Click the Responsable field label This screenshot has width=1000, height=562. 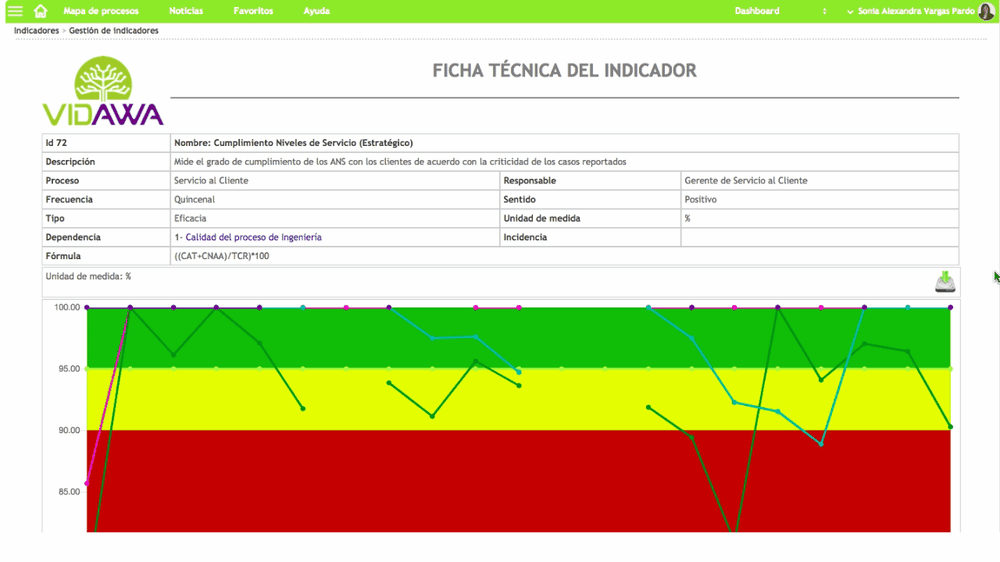[529, 181]
